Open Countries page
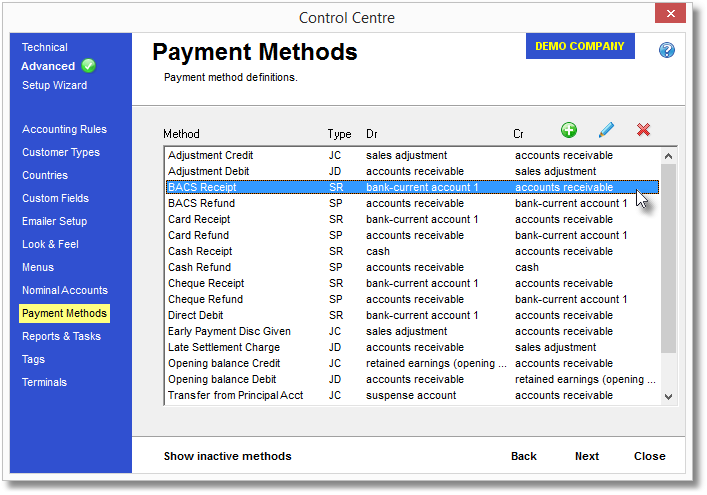The height and width of the screenshot is (495, 707). [x=45, y=175]
